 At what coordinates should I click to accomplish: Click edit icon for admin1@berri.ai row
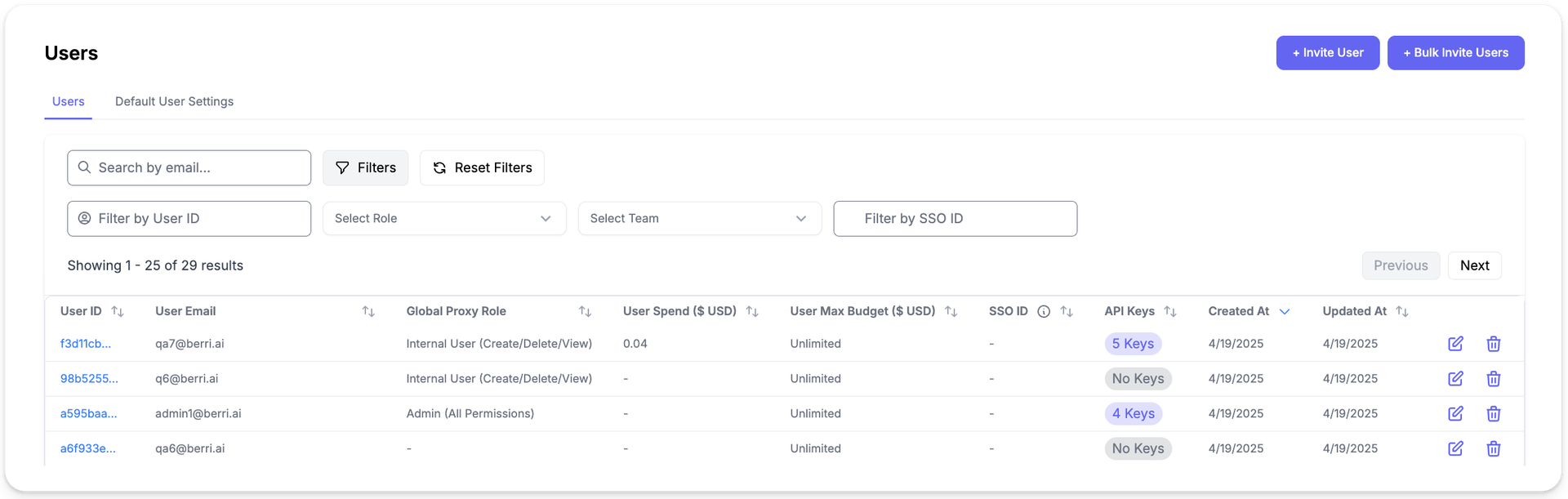coord(1455,414)
